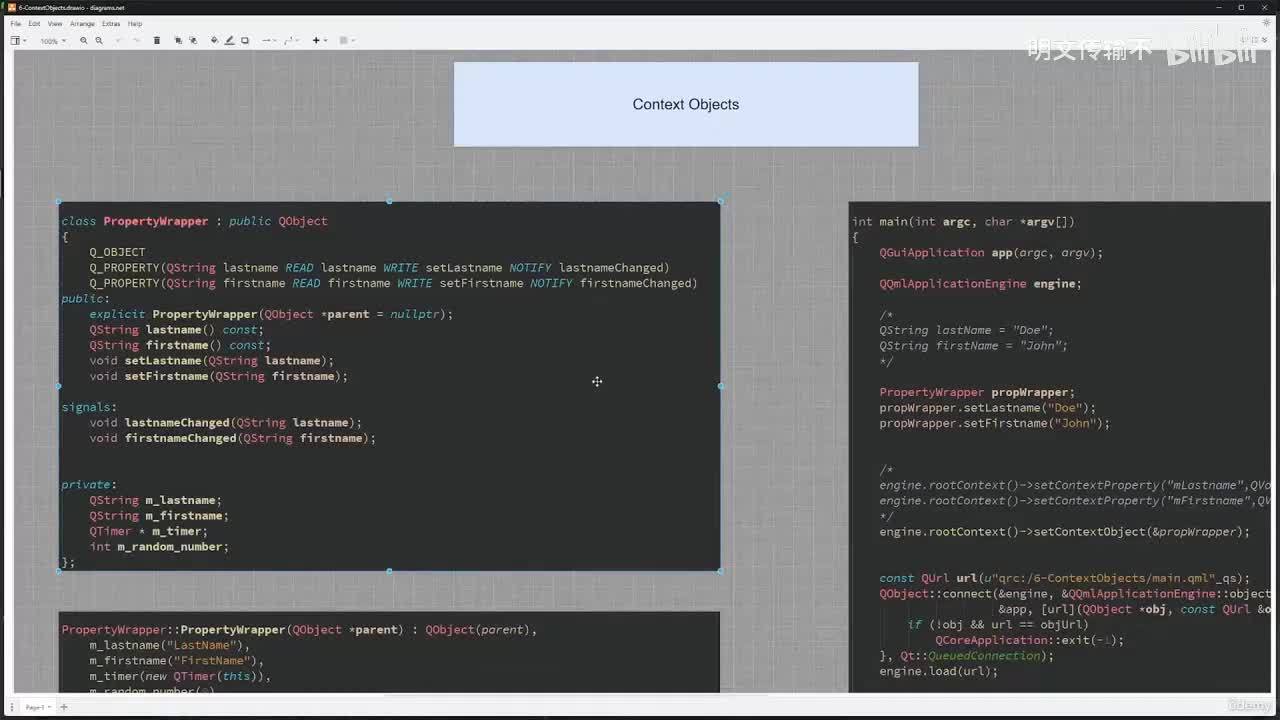Open the View menu
The image size is (1280, 720).
[55, 23]
